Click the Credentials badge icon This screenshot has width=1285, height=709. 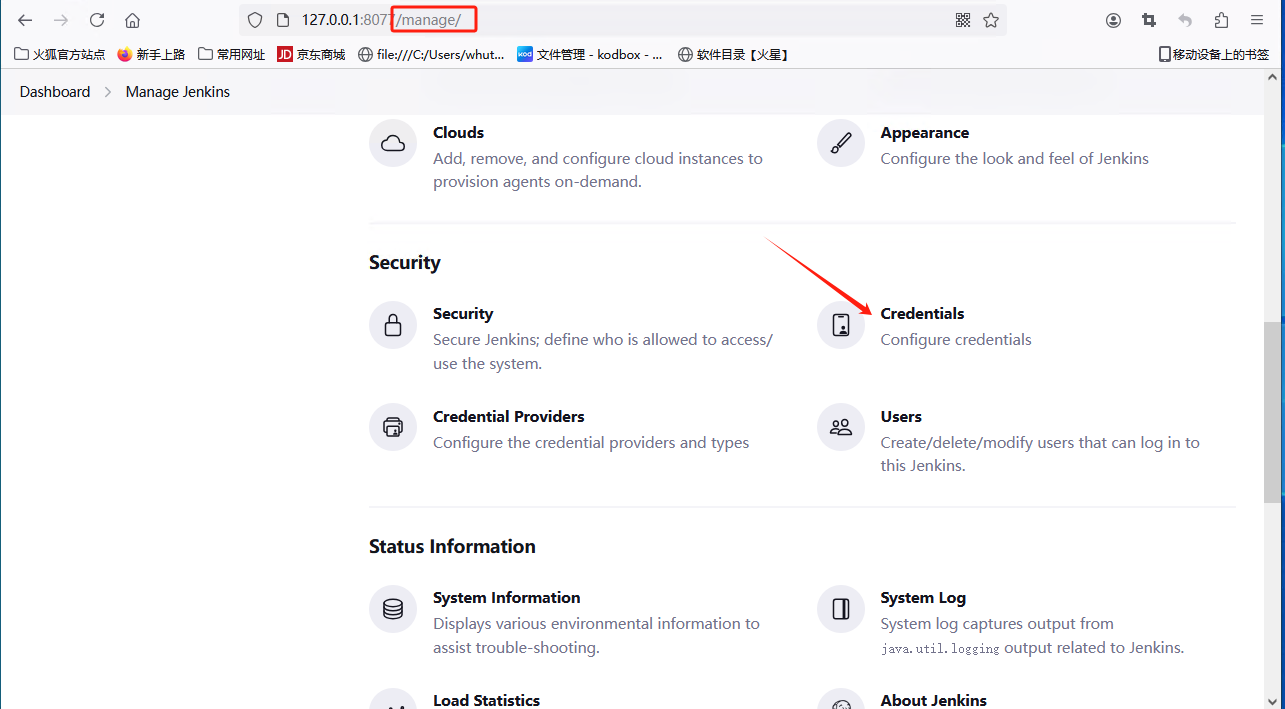pyautogui.click(x=841, y=325)
